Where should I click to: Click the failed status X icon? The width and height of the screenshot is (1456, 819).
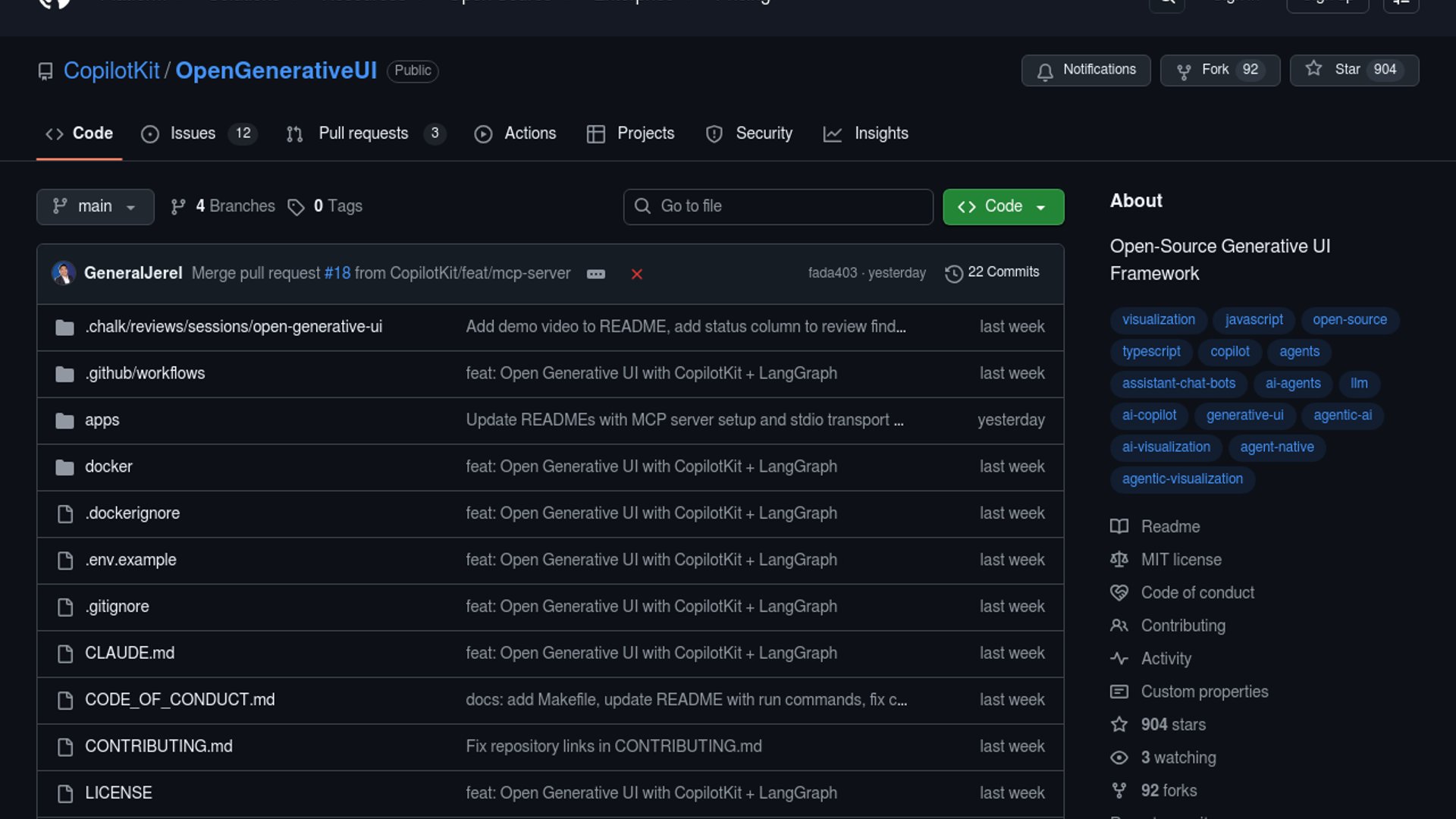click(x=637, y=274)
